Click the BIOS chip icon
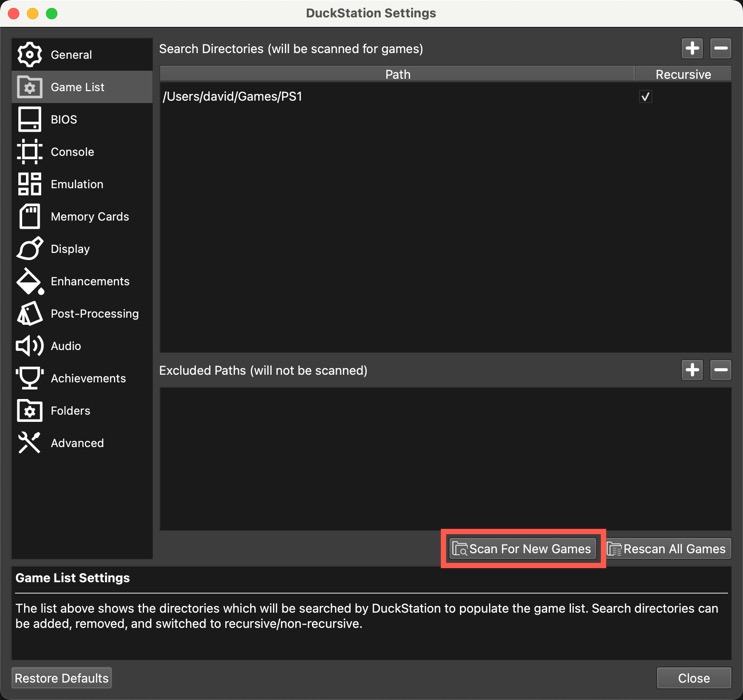This screenshot has height=700, width=743. (29, 119)
